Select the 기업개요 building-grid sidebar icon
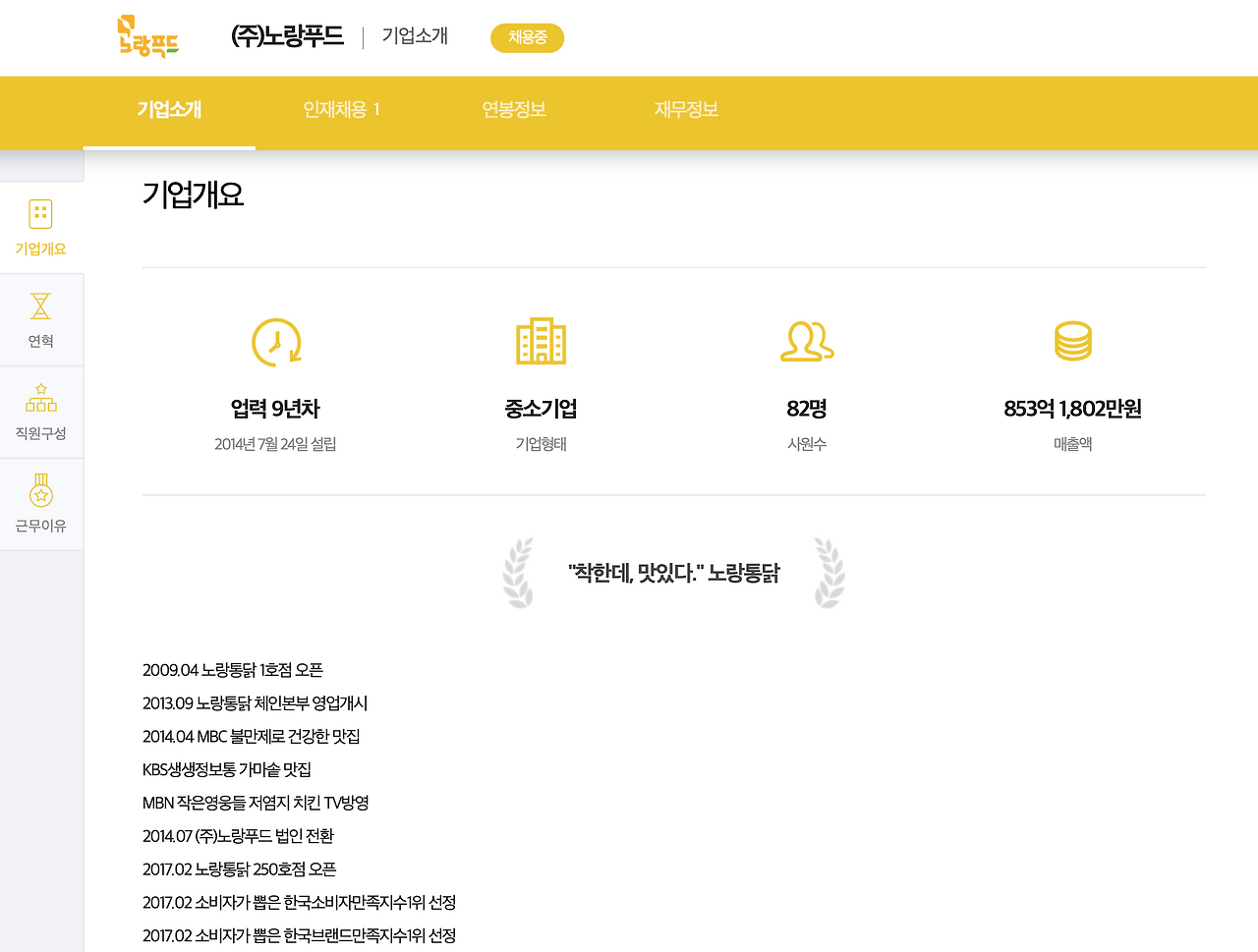Viewport: 1258px width, 952px height. pos(40,212)
